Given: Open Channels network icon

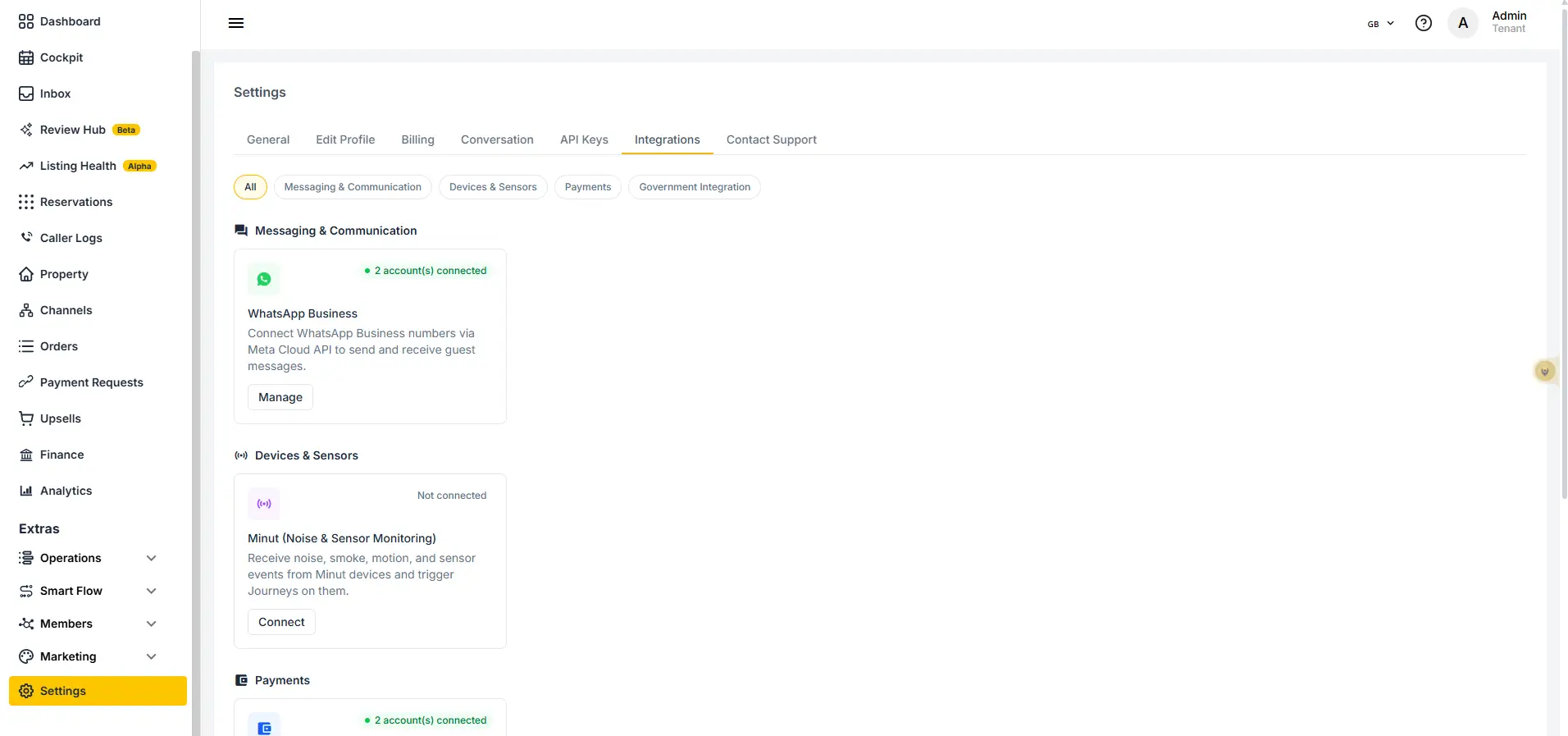Looking at the screenshot, I should coord(26,310).
